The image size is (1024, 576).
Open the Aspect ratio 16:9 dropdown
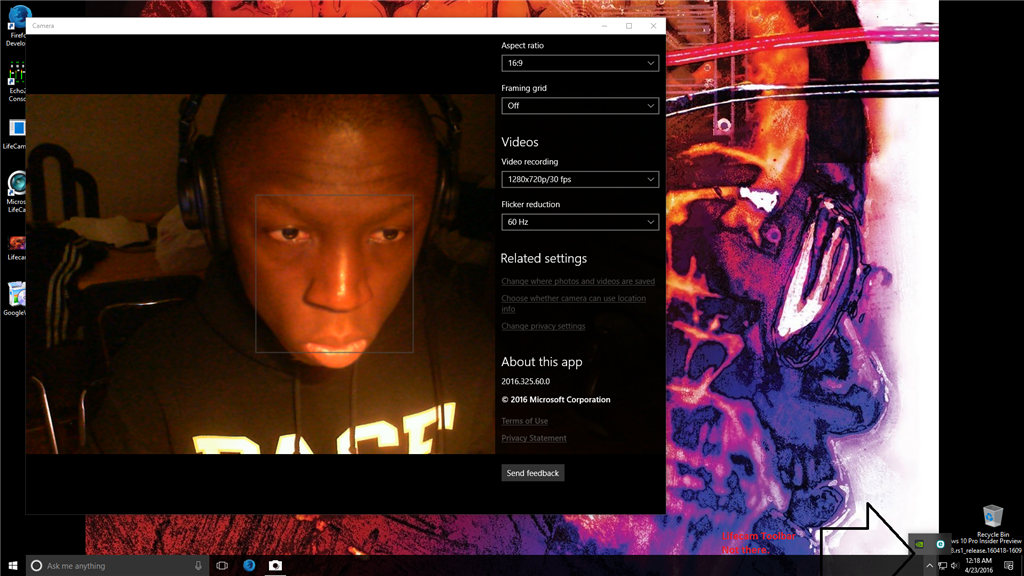580,63
